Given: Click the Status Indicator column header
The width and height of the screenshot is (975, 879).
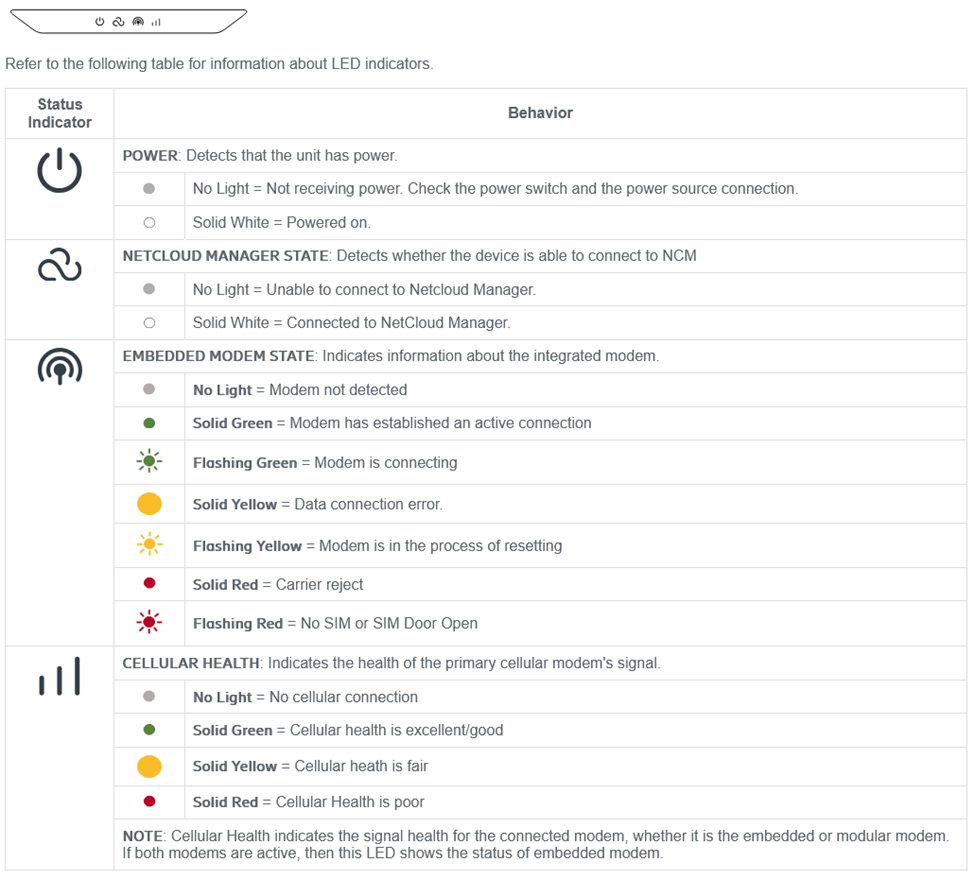Looking at the screenshot, I should click(x=59, y=113).
